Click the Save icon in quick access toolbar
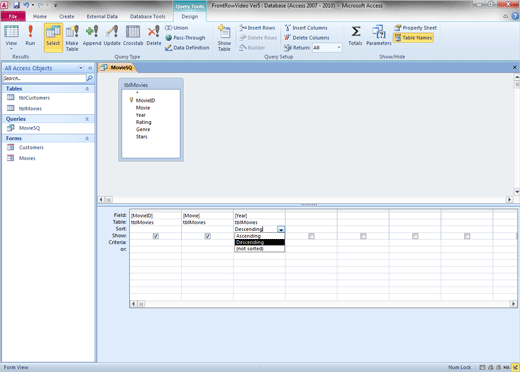 click(16, 5)
